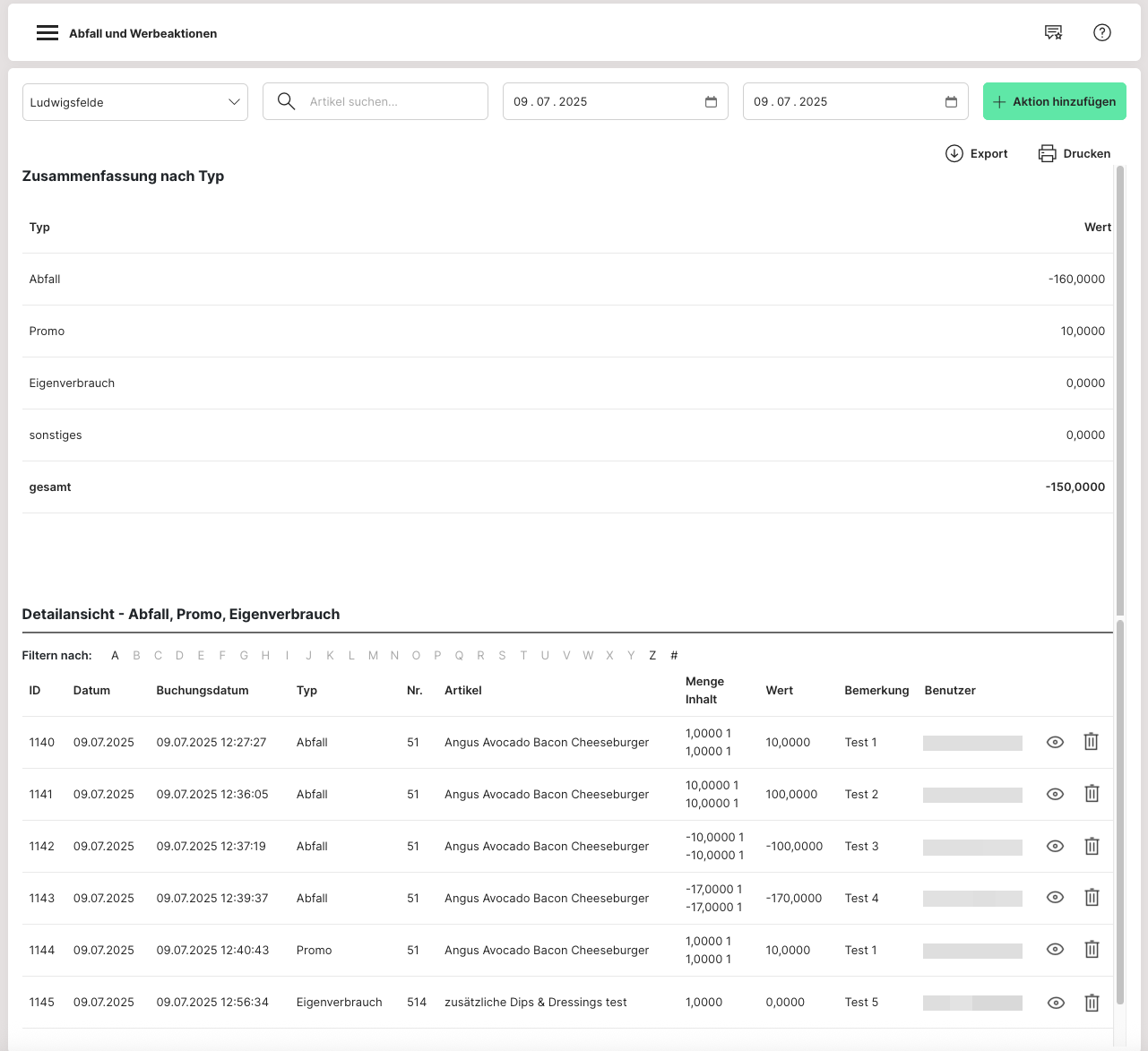This screenshot has width=1148, height=1051.
Task: Filter articles by letter Z
Action: click(652, 656)
